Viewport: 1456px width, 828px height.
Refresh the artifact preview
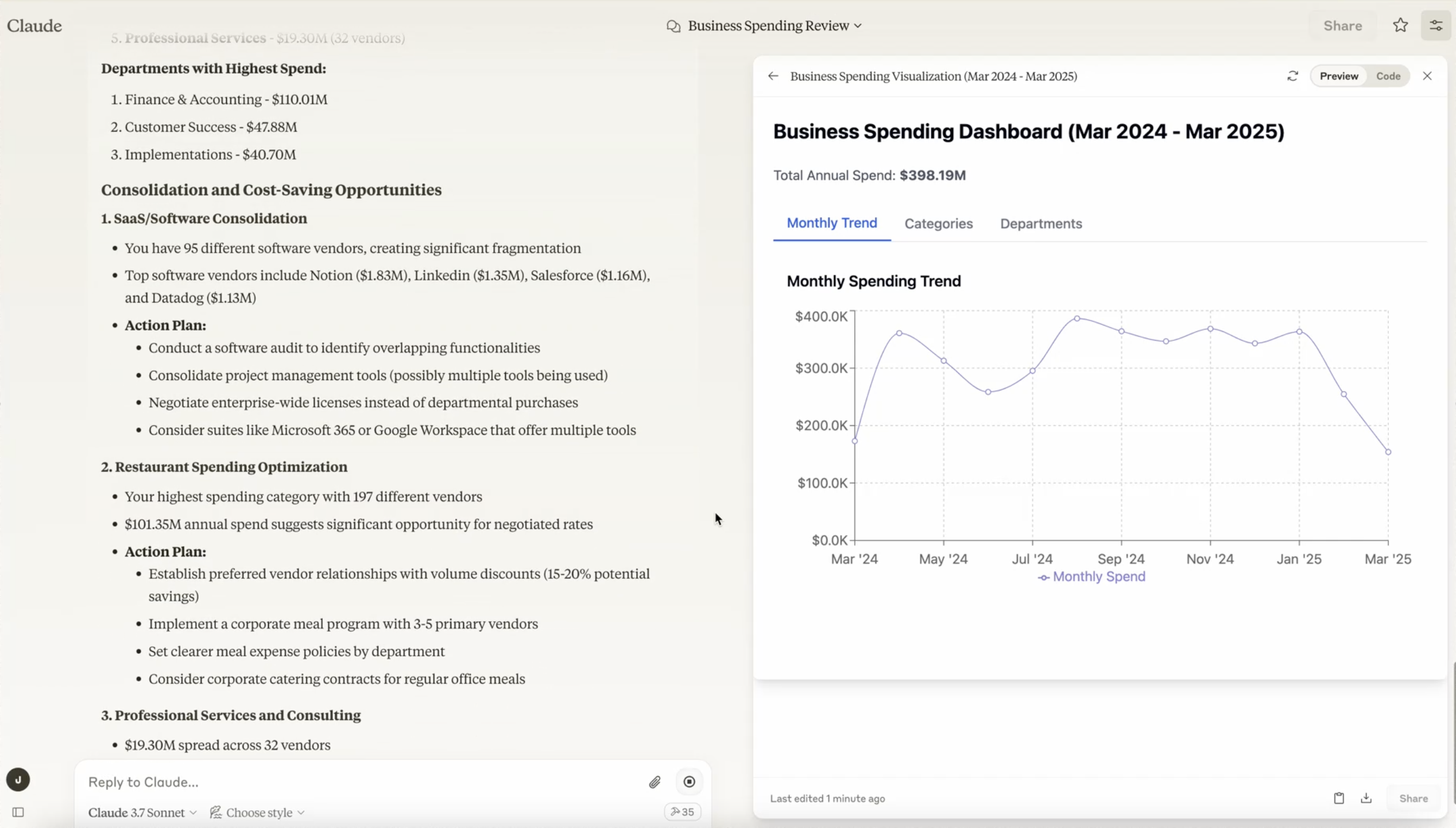(x=1292, y=76)
